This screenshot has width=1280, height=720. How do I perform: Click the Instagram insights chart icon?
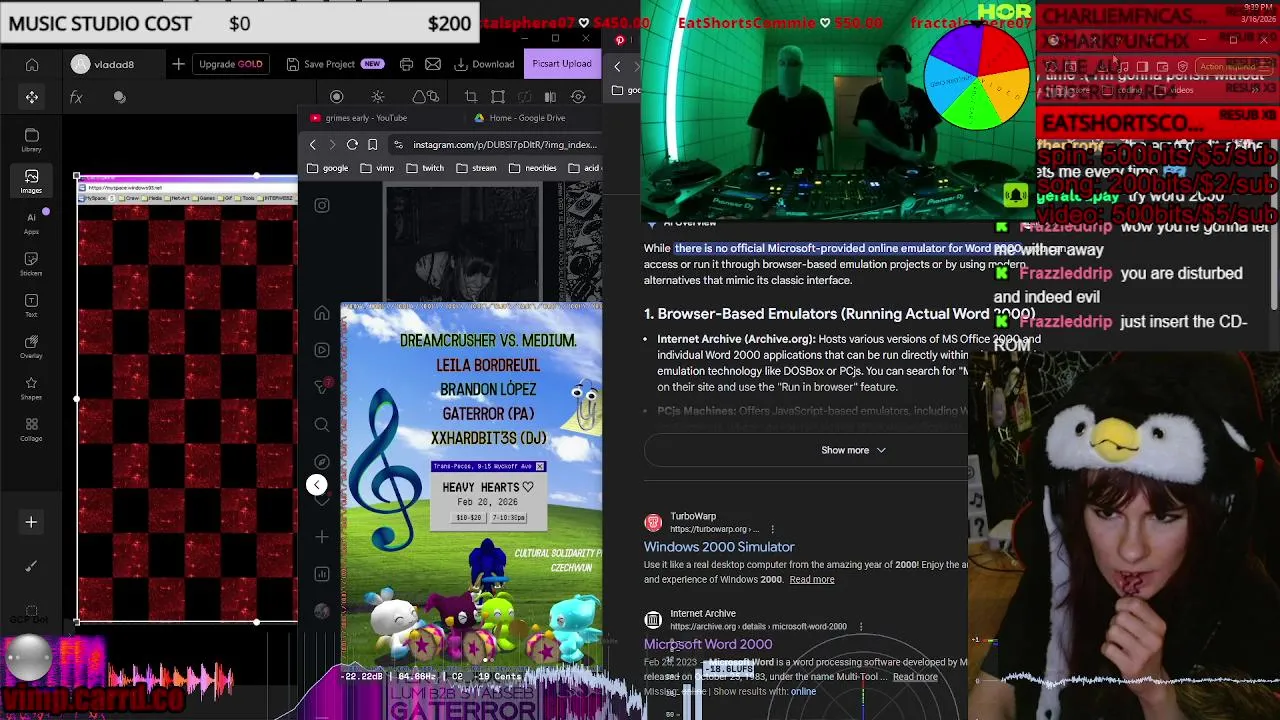point(322,574)
